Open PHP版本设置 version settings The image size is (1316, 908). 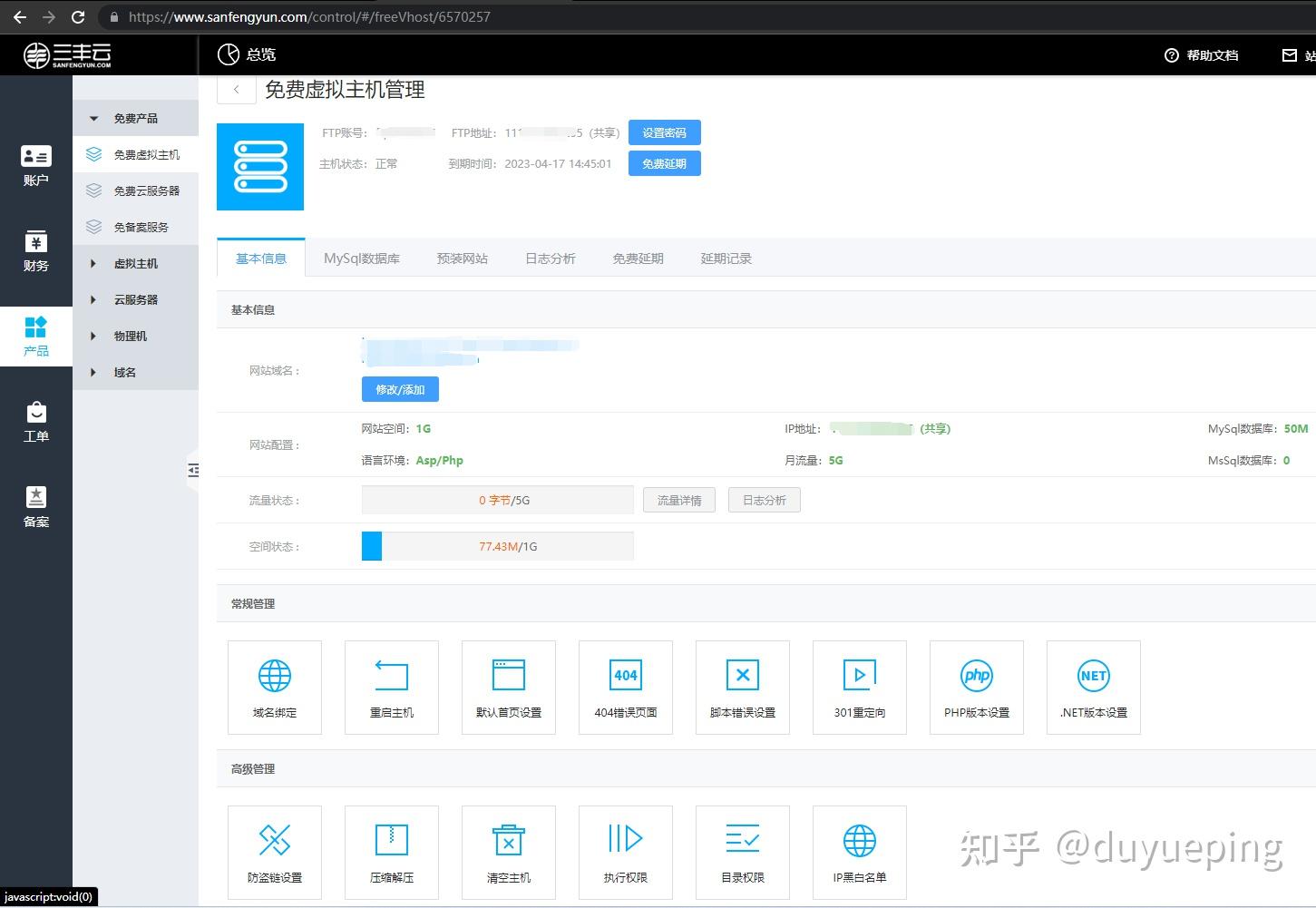(977, 688)
